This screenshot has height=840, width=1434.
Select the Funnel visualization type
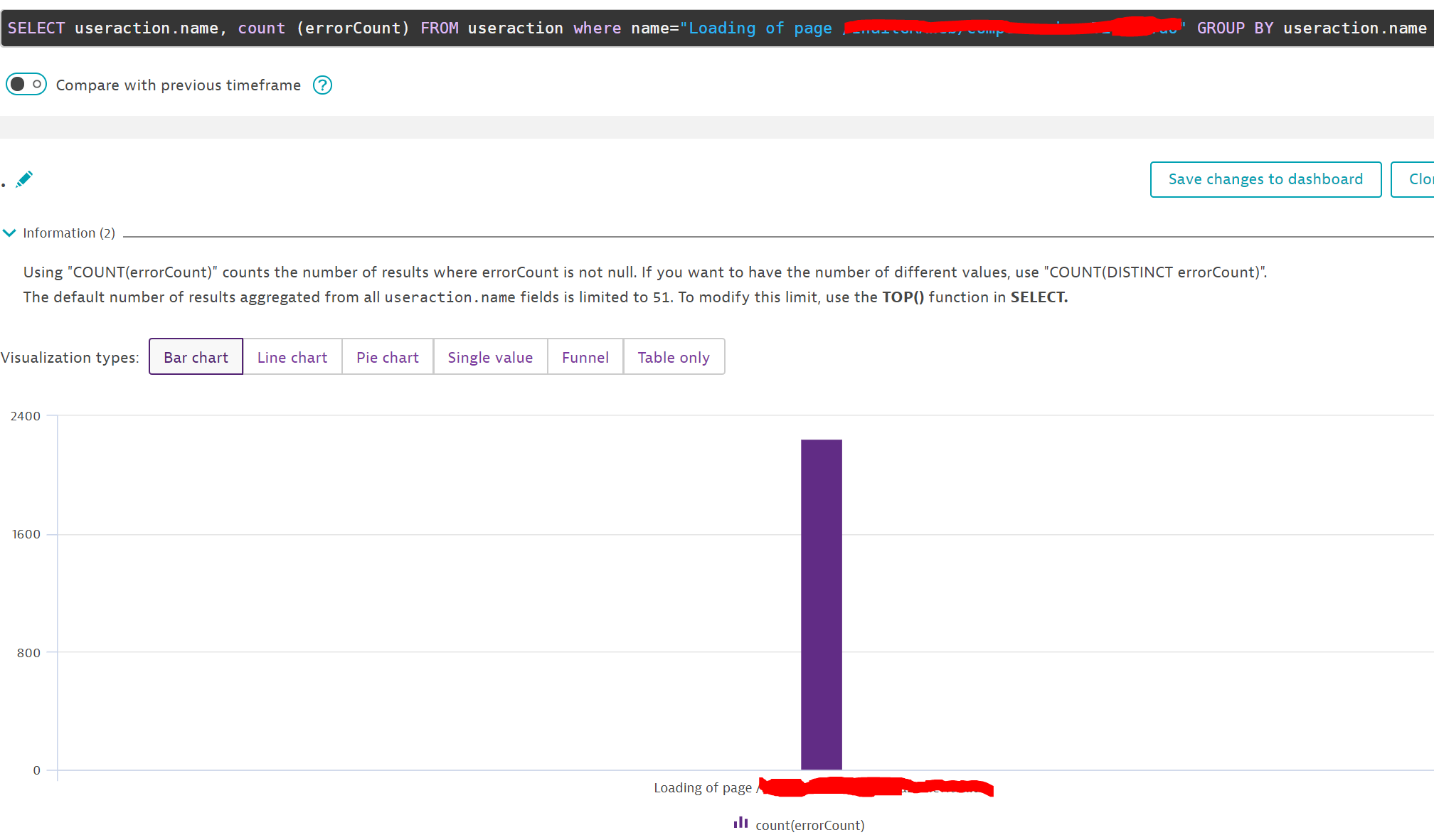tap(585, 357)
